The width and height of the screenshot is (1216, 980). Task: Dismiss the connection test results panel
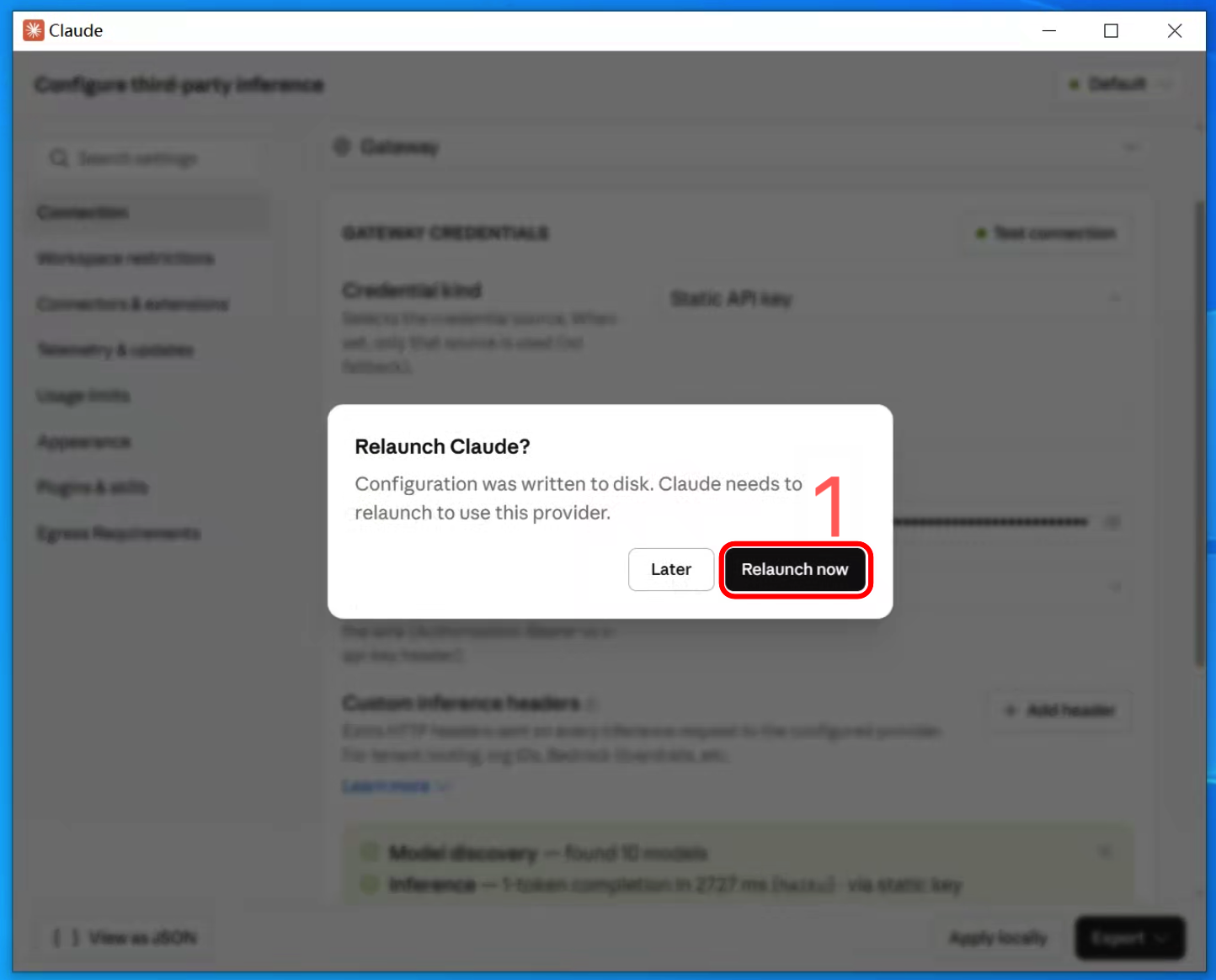[1106, 852]
